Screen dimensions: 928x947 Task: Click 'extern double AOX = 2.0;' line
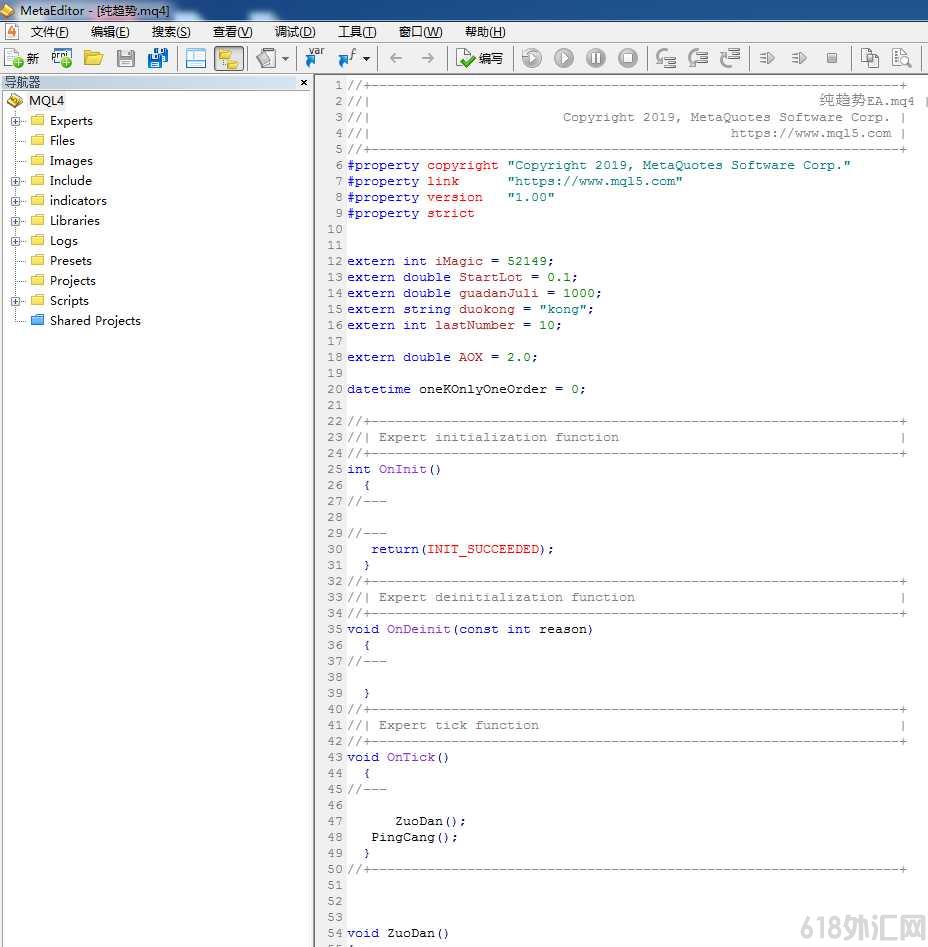point(442,357)
